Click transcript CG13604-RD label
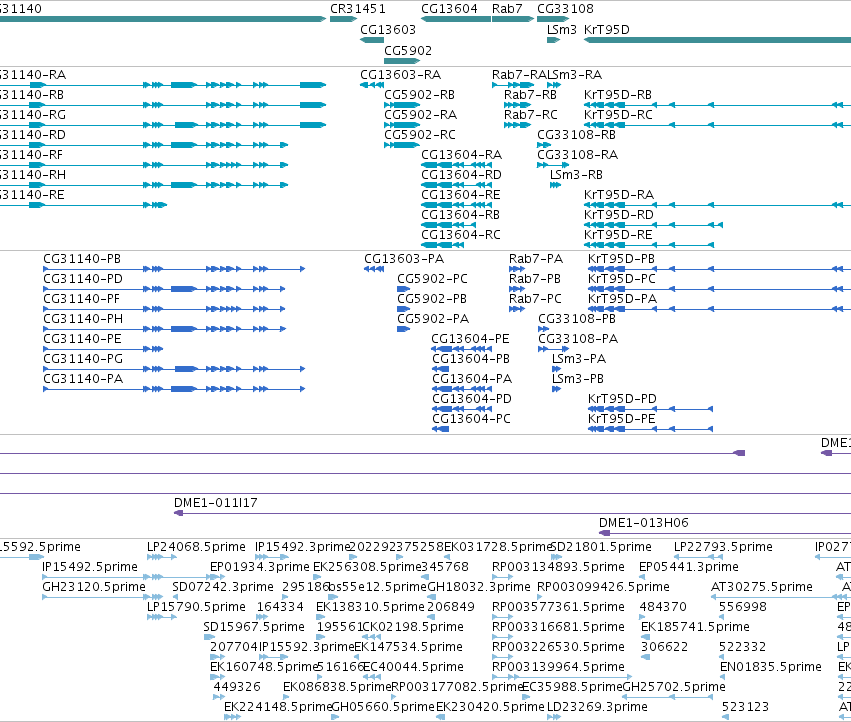 point(461,175)
